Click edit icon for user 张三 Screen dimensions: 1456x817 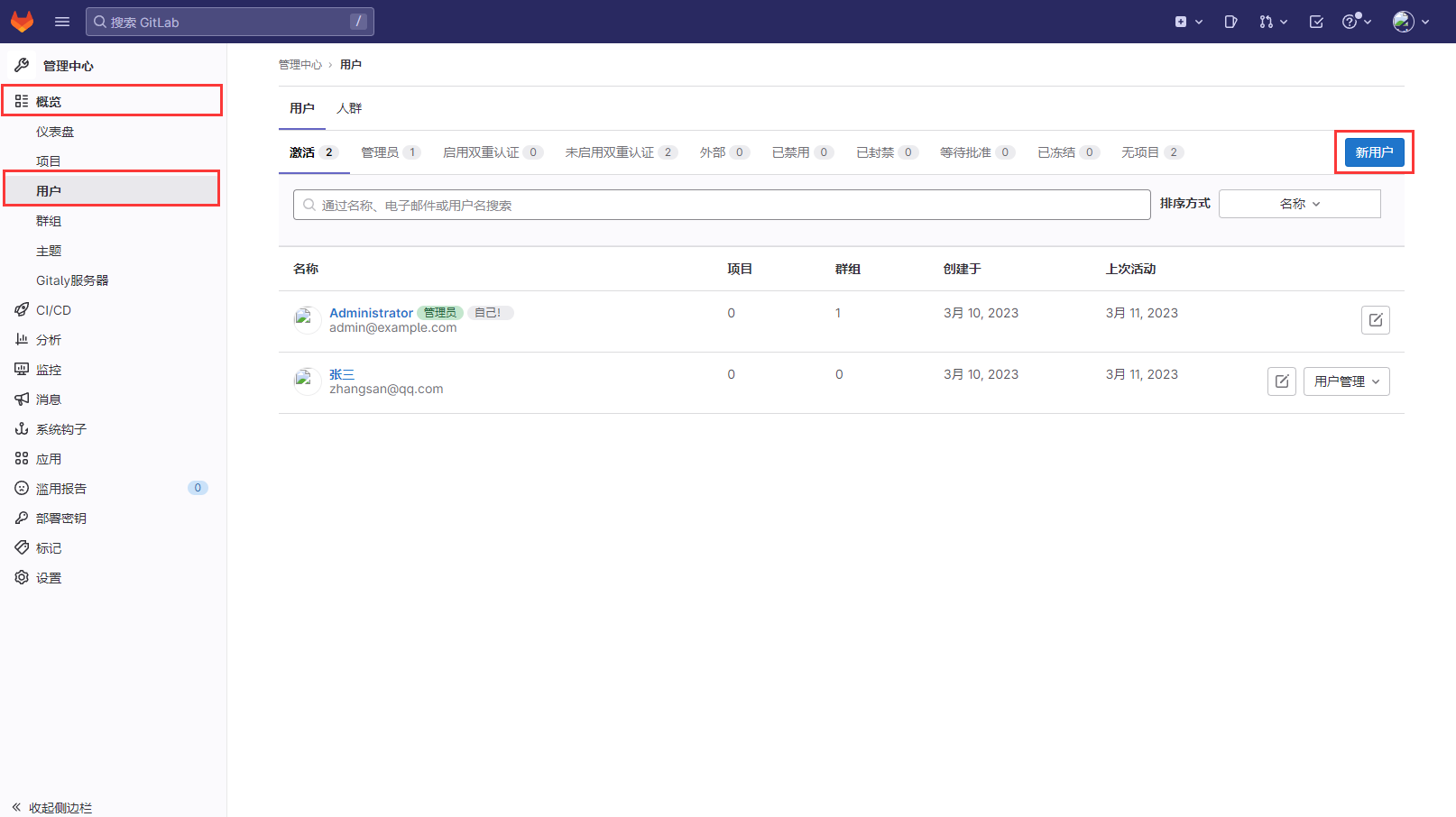tap(1281, 381)
